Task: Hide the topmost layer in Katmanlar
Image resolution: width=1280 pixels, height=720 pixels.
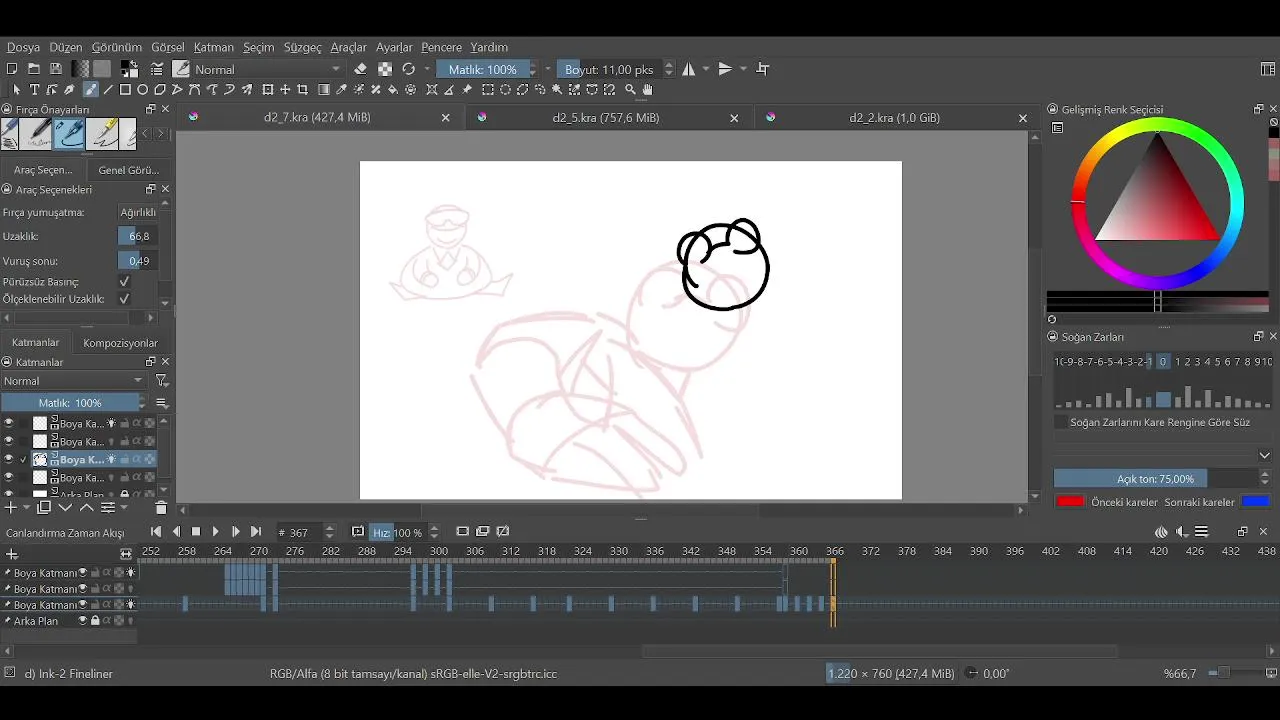Action: pos(8,423)
